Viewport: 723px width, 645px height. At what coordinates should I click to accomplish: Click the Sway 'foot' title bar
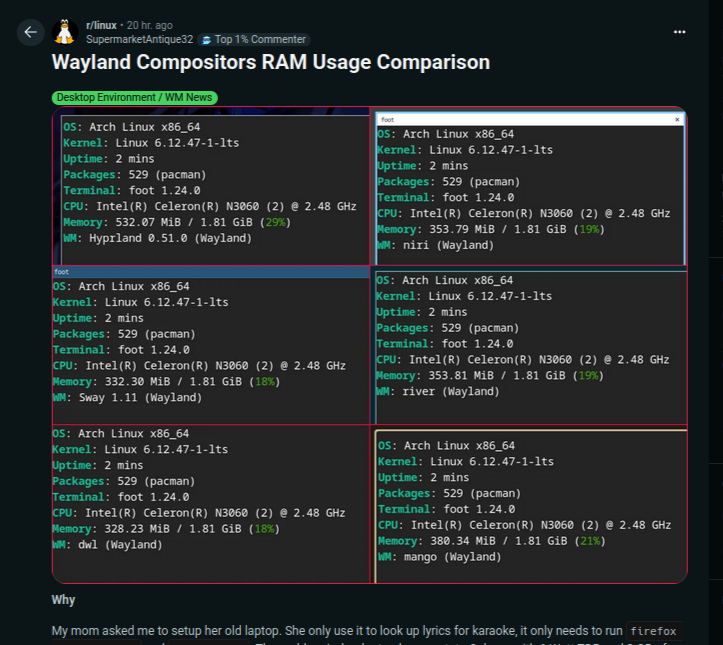[211, 272]
